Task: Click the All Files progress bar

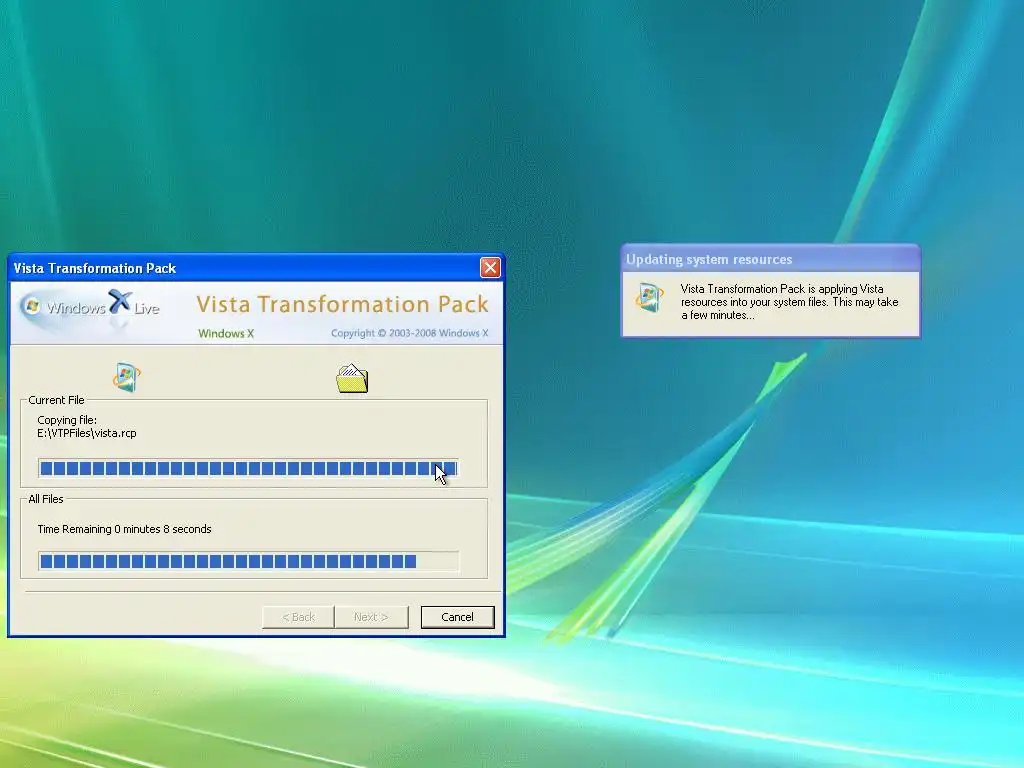Action: pyautogui.click(x=248, y=561)
